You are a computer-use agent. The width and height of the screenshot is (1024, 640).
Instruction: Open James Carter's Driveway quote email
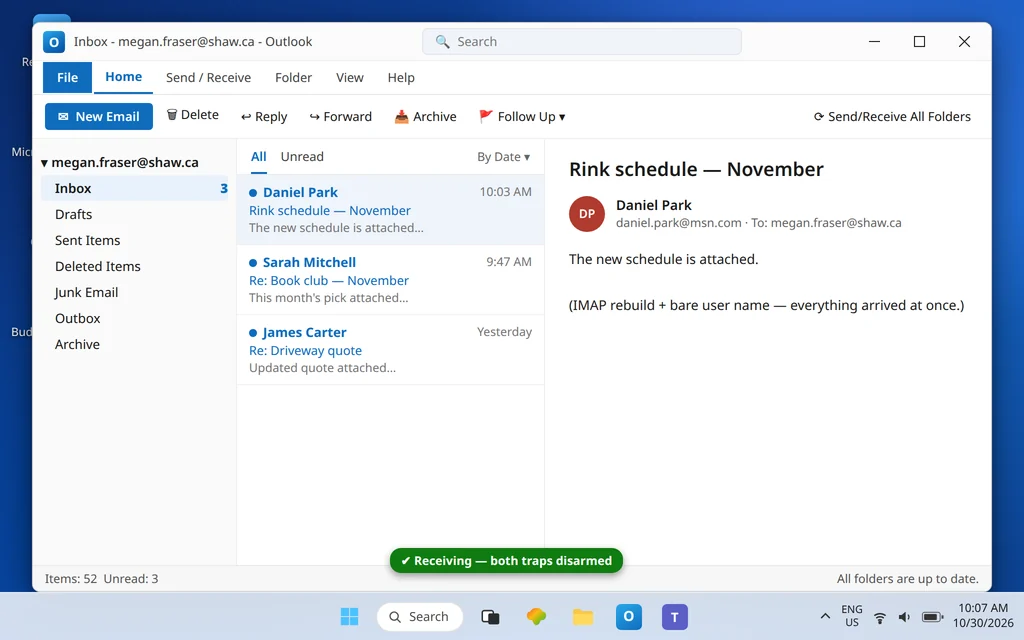pos(391,350)
